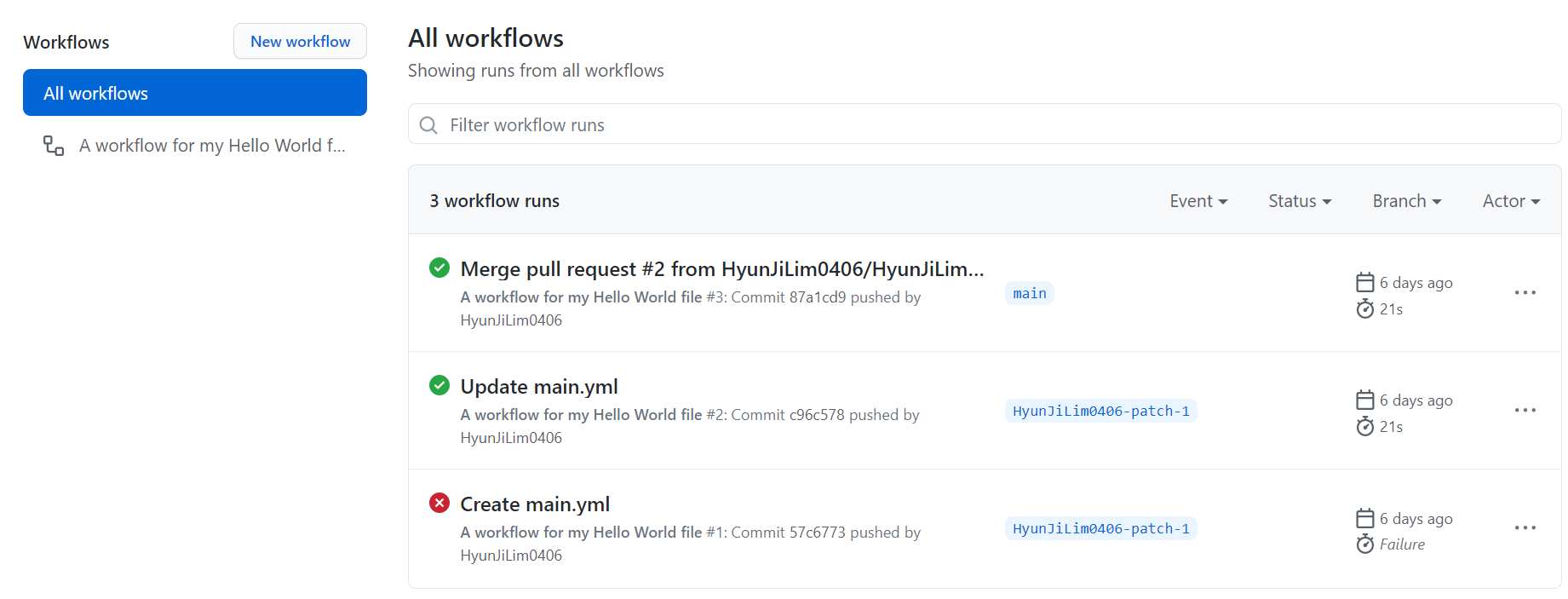Click 'Showing runs from all workflows' text
Screen dimensions: 1568x599
coord(536,71)
